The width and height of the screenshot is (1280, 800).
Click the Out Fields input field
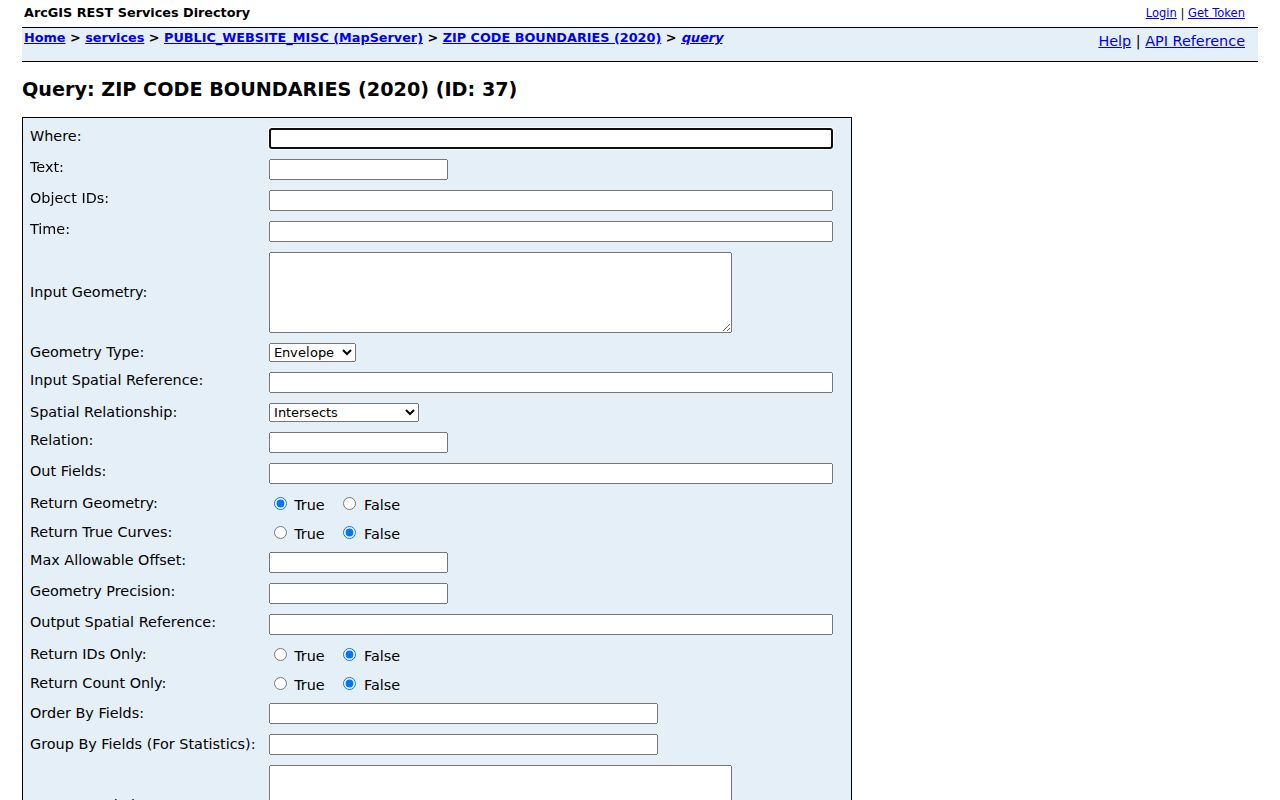coord(551,474)
